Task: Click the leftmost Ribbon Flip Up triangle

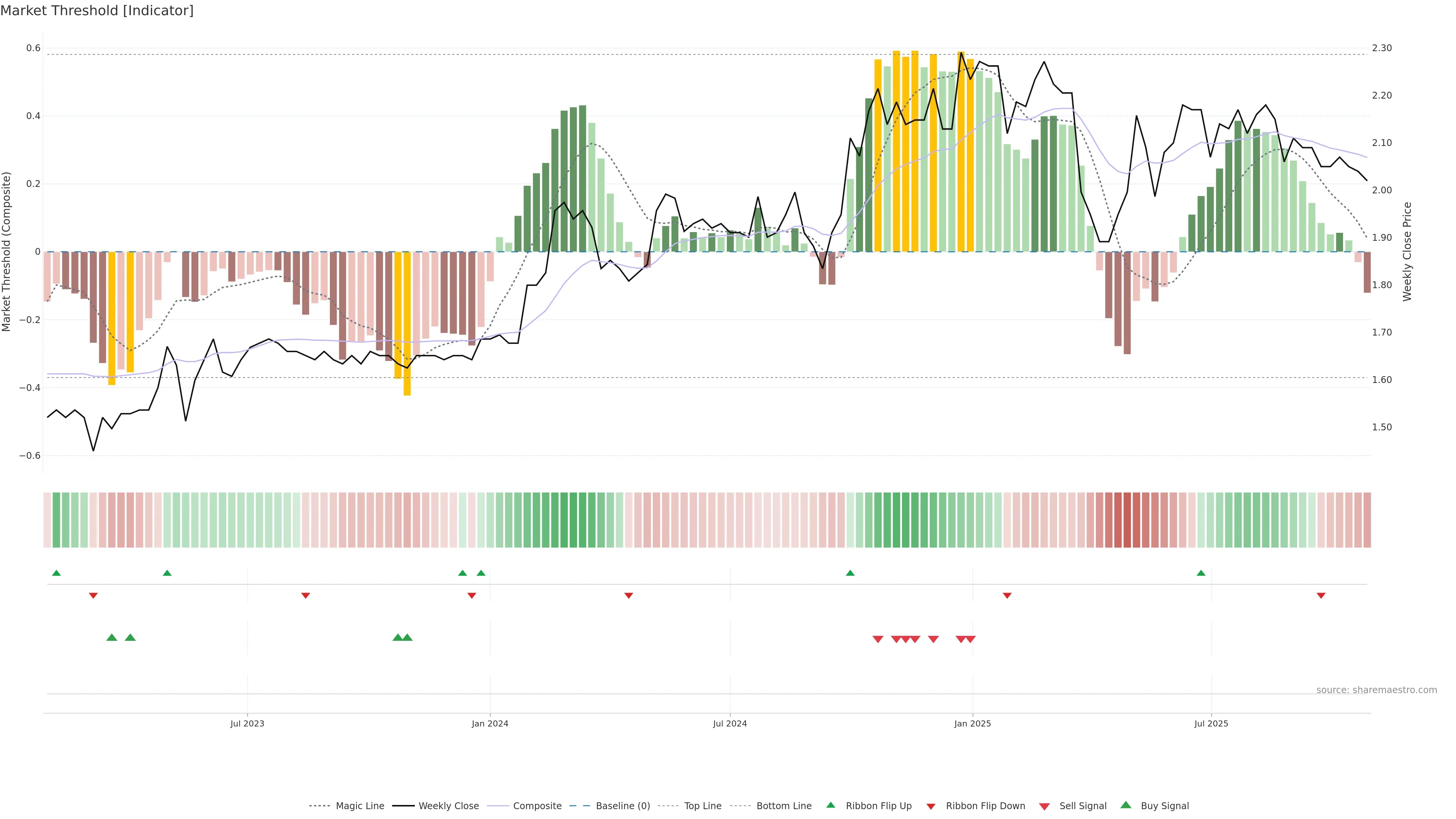Action: pyautogui.click(x=56, y=573)
